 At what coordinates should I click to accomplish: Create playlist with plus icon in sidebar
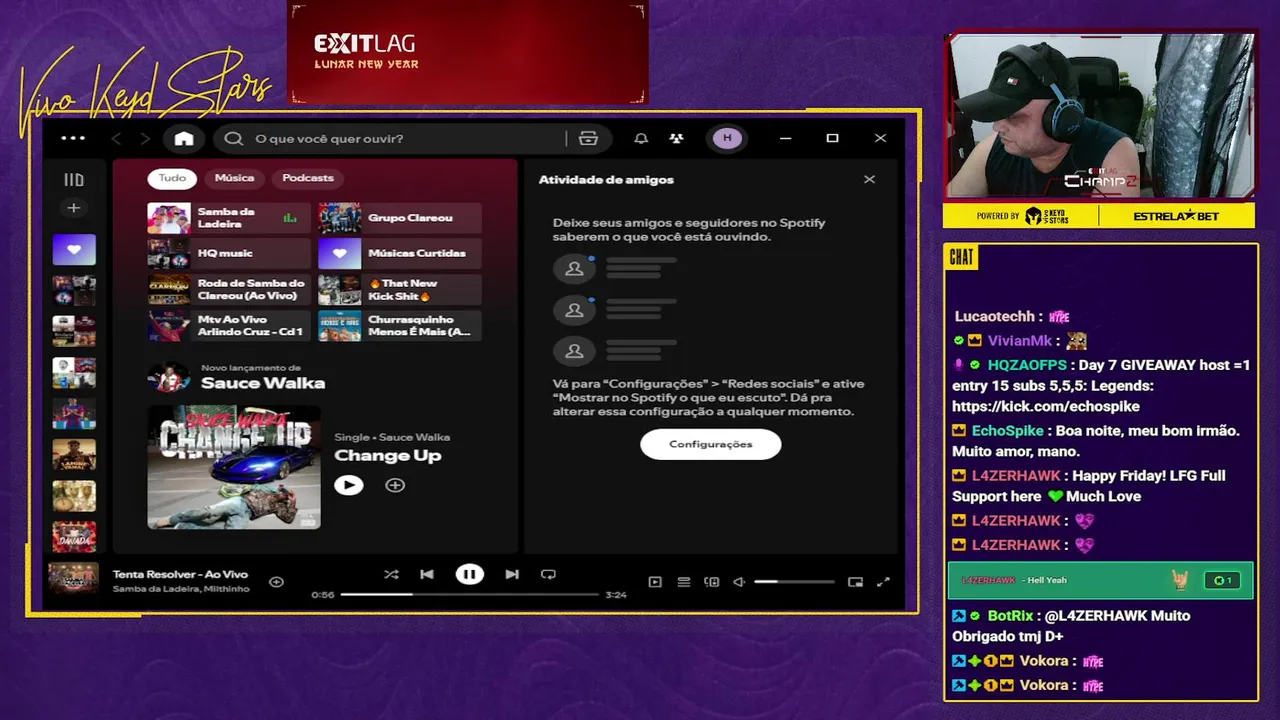coord(73,208)
